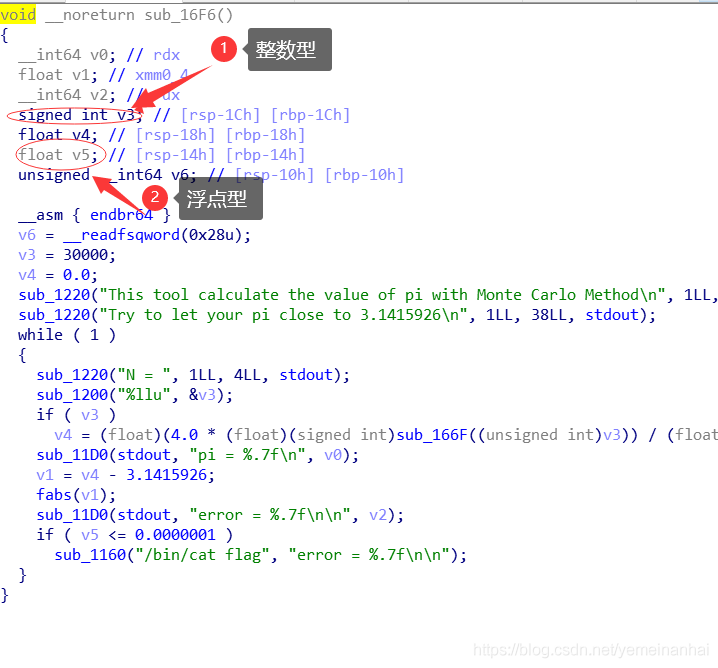Select v1 in the float v1 declaration
The width and height of the screenshot is (718, 668).
tap(81, 75)
